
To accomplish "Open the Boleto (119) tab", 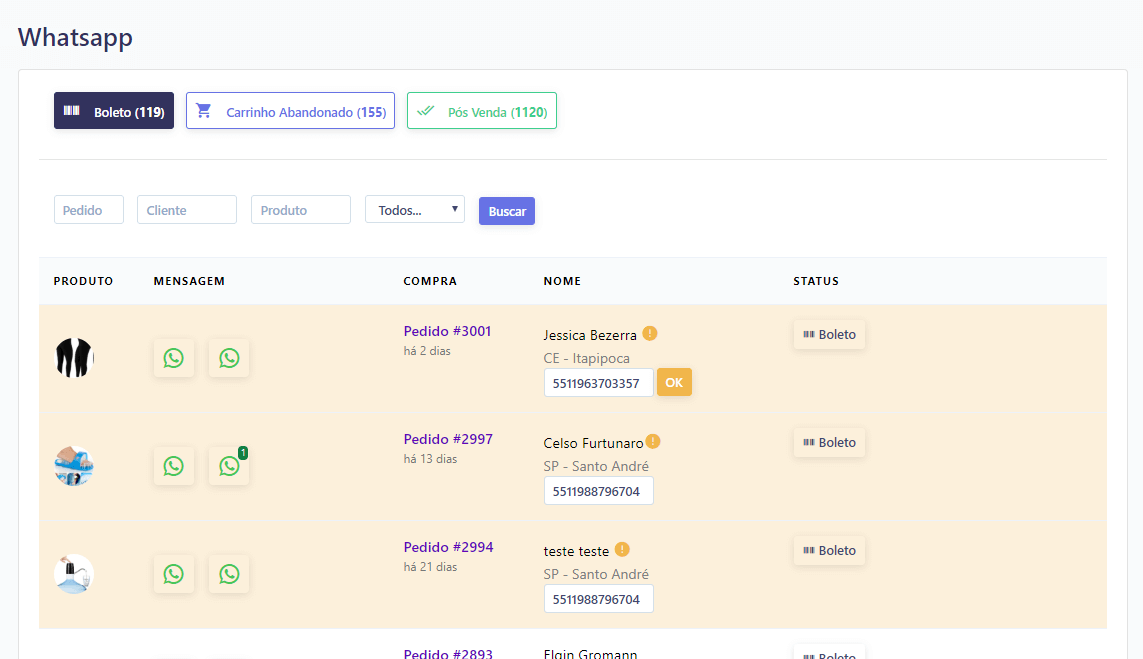I will click(114, 111).
